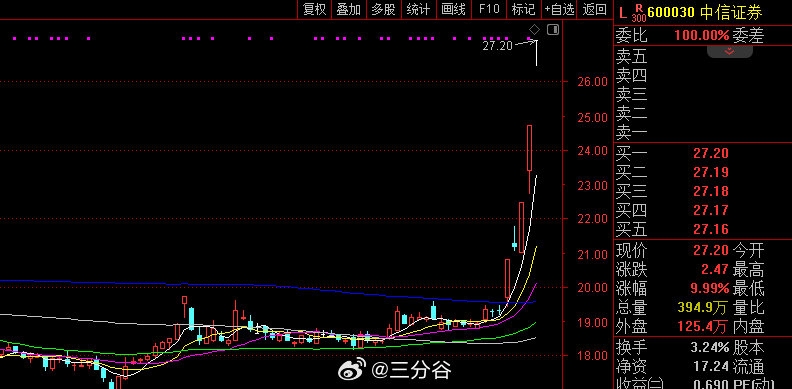
Task: Select the 多股 multi-stock view
Action: (x=384, y=9)
